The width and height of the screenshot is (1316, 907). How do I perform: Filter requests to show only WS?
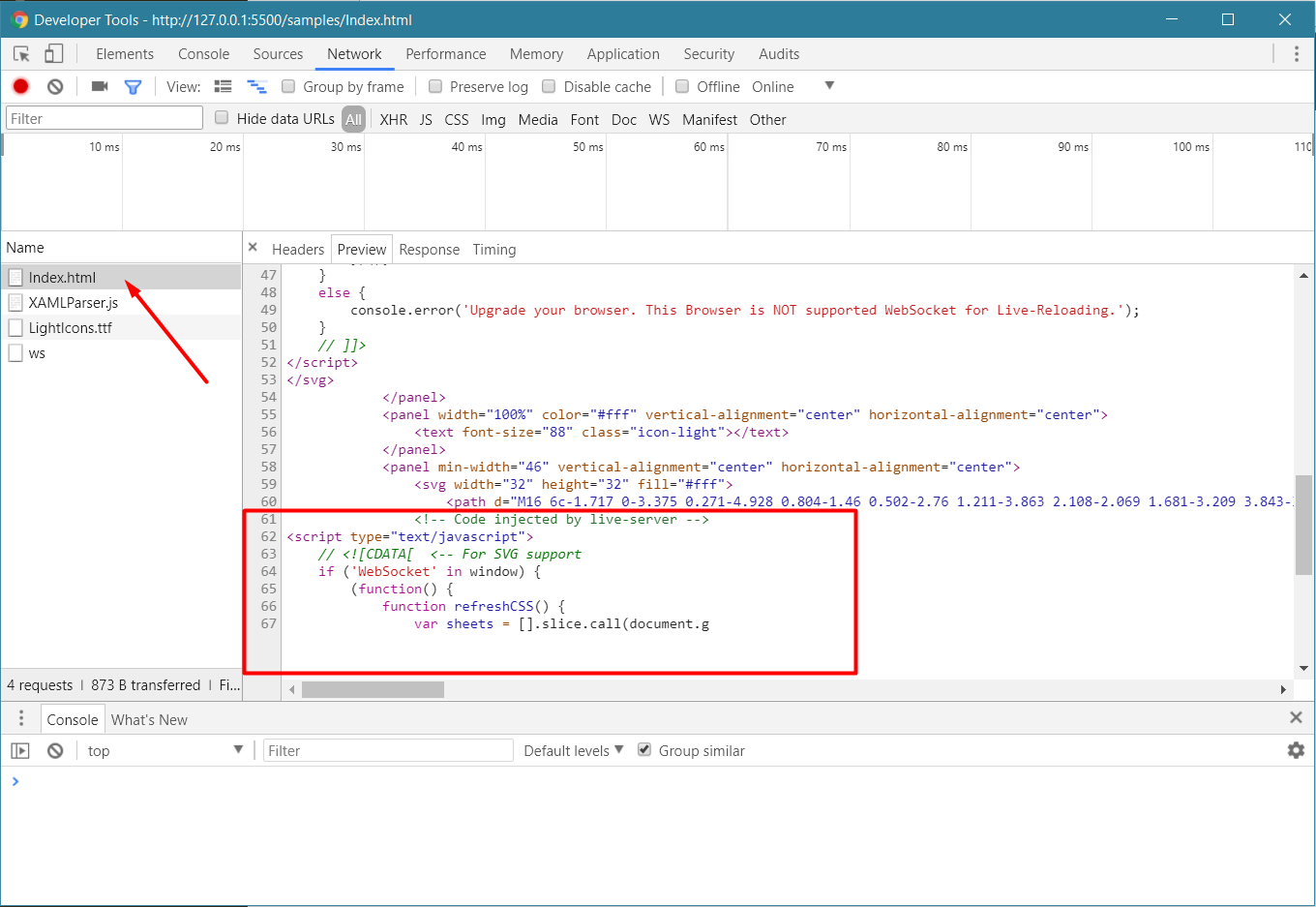point(659,119)
